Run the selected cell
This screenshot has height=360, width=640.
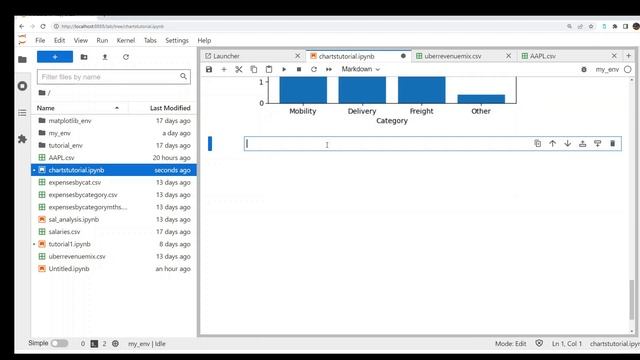[284, 69]
